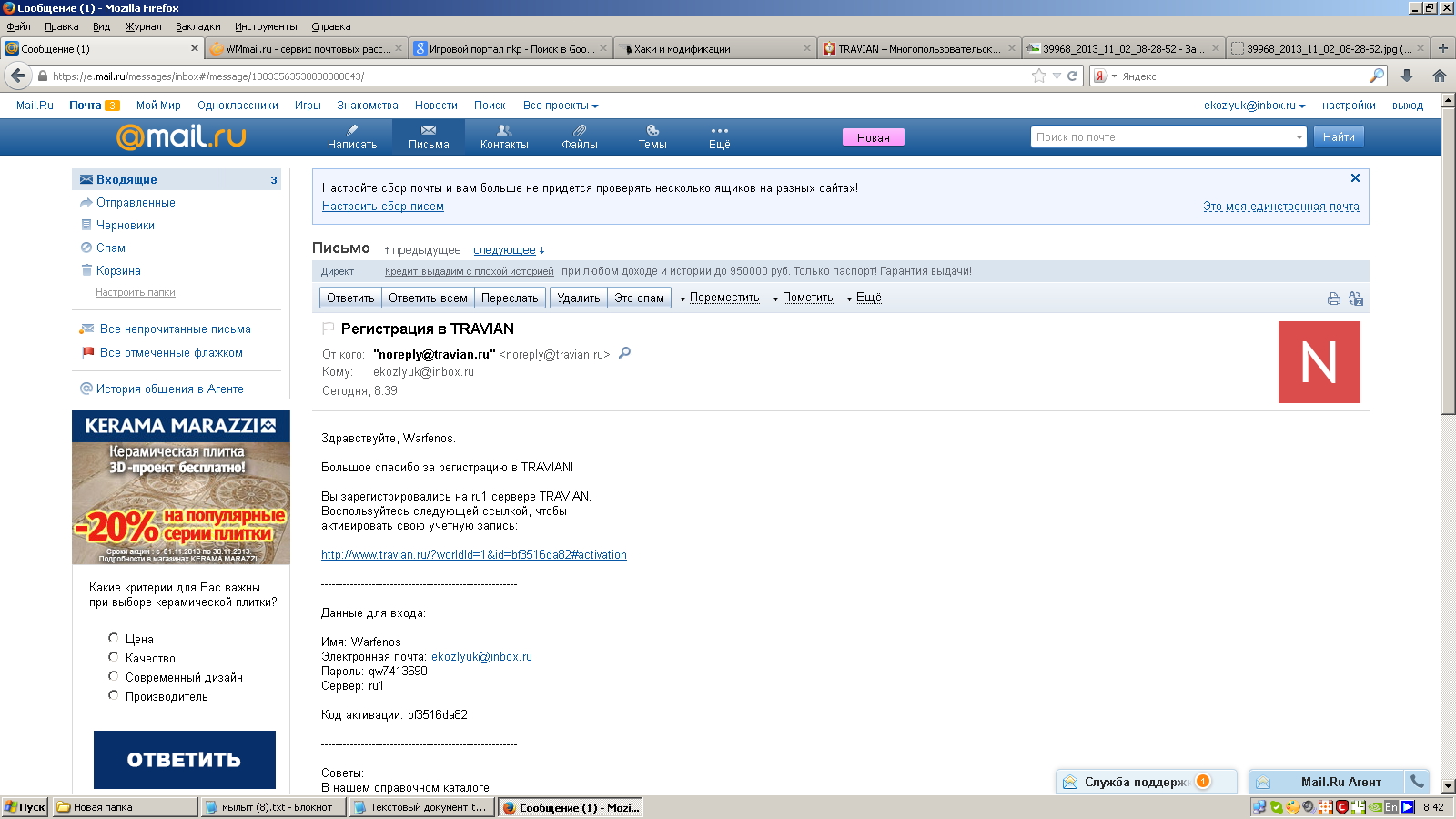Click the En language indicator in tray
Image resolution: width=1456 pixels, height=819 pixels.
click(x=1390, y=807)
